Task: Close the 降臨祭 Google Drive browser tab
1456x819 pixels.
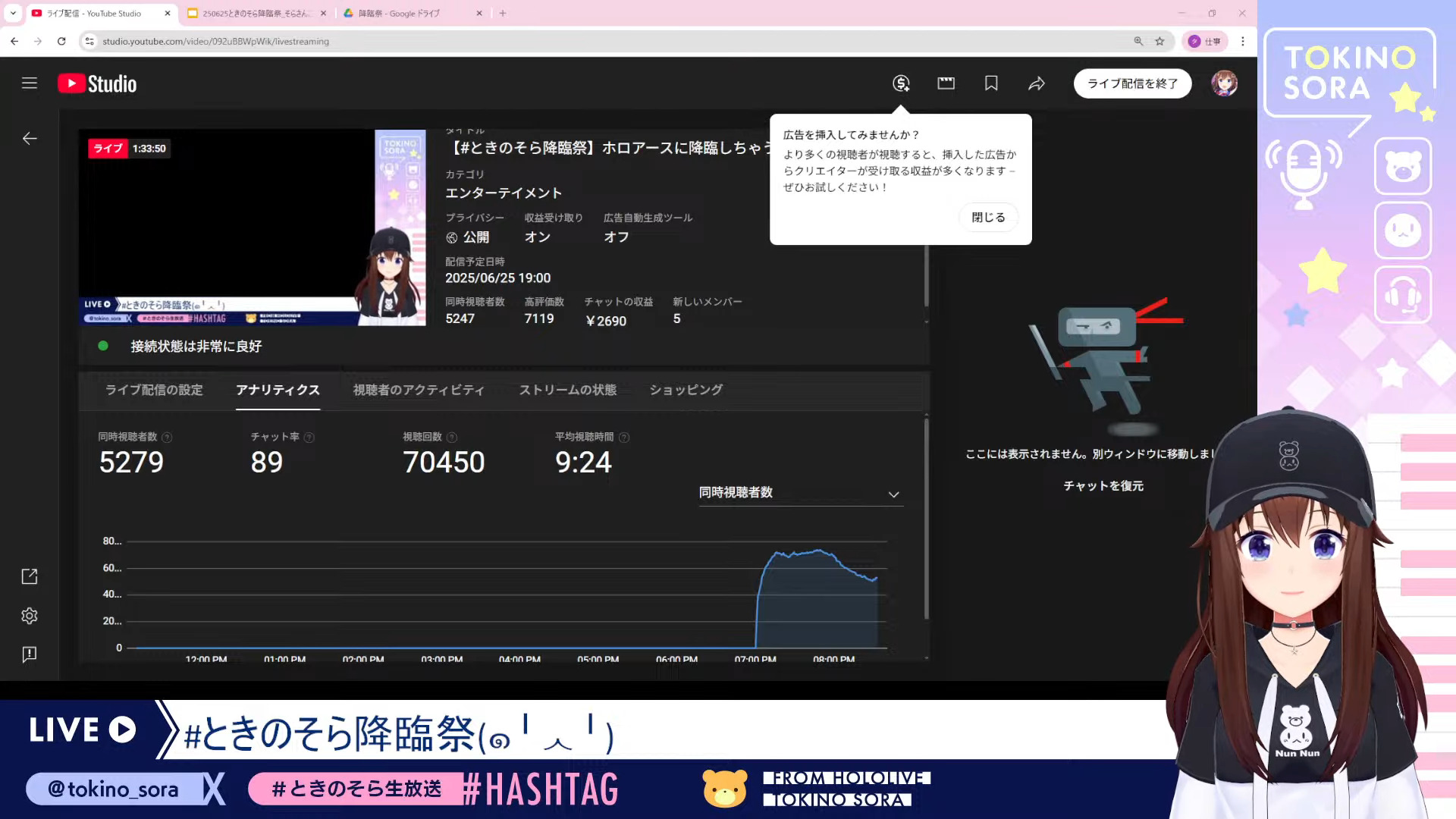Action: click(x=479, y=13)
